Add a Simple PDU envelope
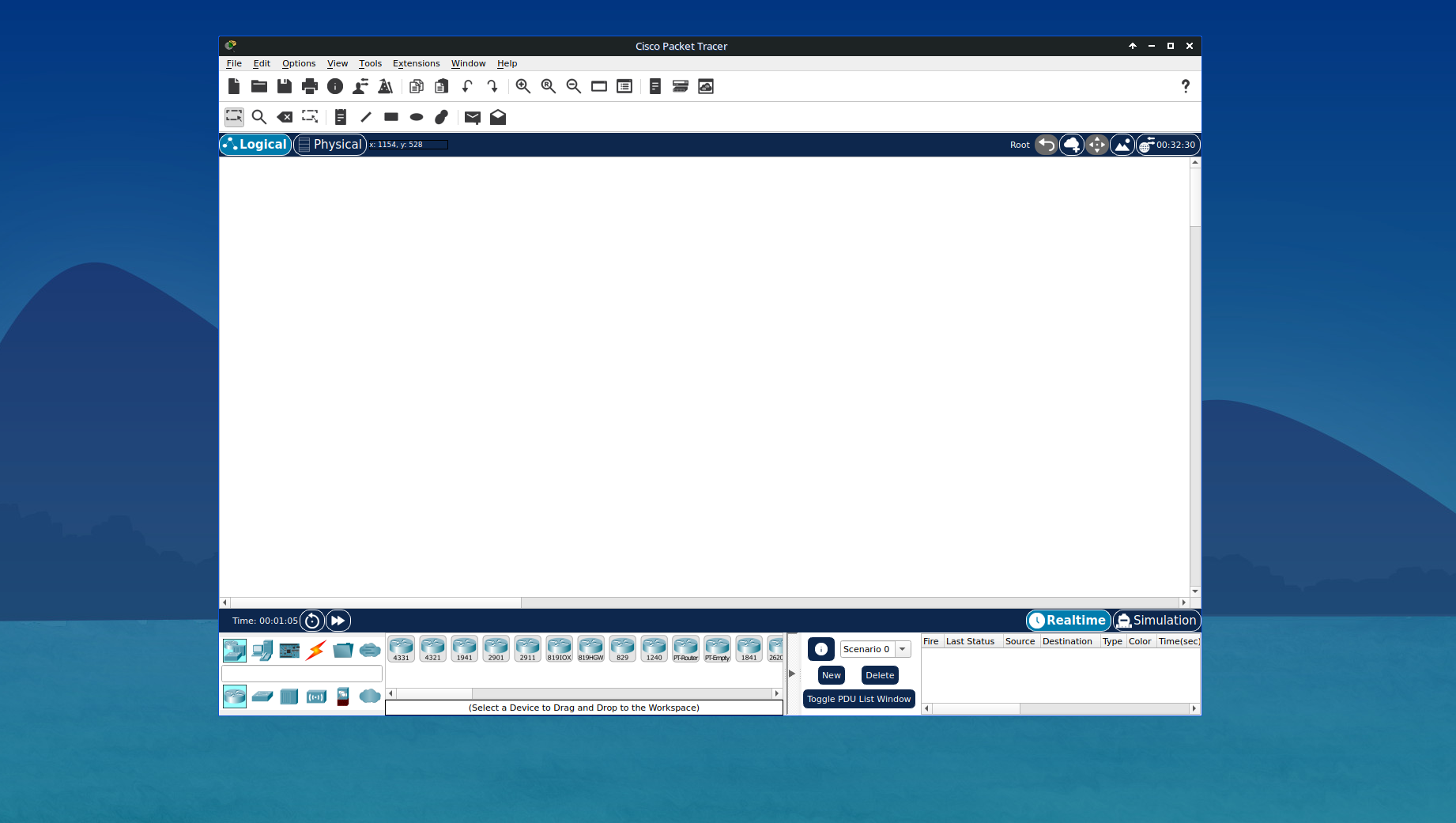This screenshot has height=823, width=1456. (473, 117)
